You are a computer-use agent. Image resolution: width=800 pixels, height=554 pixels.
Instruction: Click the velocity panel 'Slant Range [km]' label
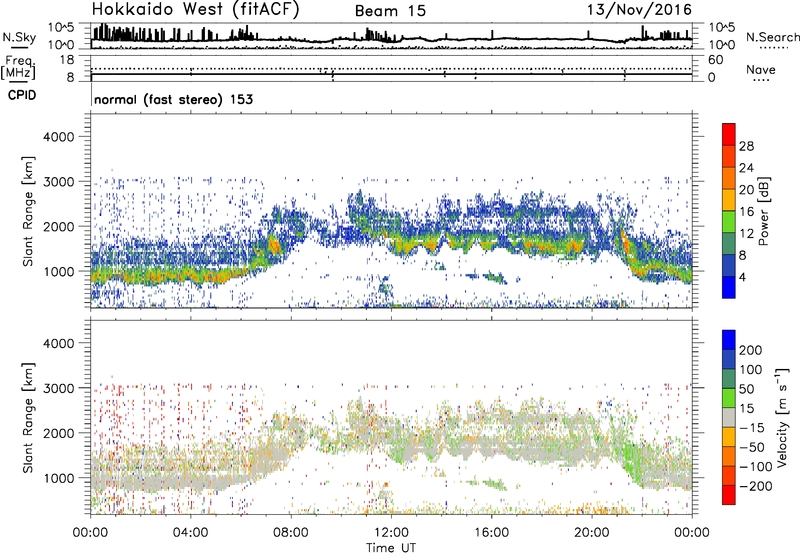click(x=28, y=418)
